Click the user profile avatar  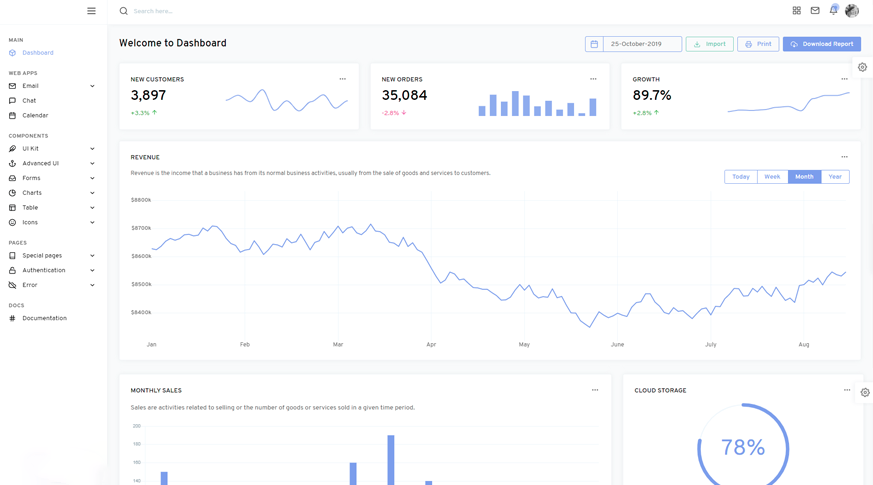click(x=852, y=11)
